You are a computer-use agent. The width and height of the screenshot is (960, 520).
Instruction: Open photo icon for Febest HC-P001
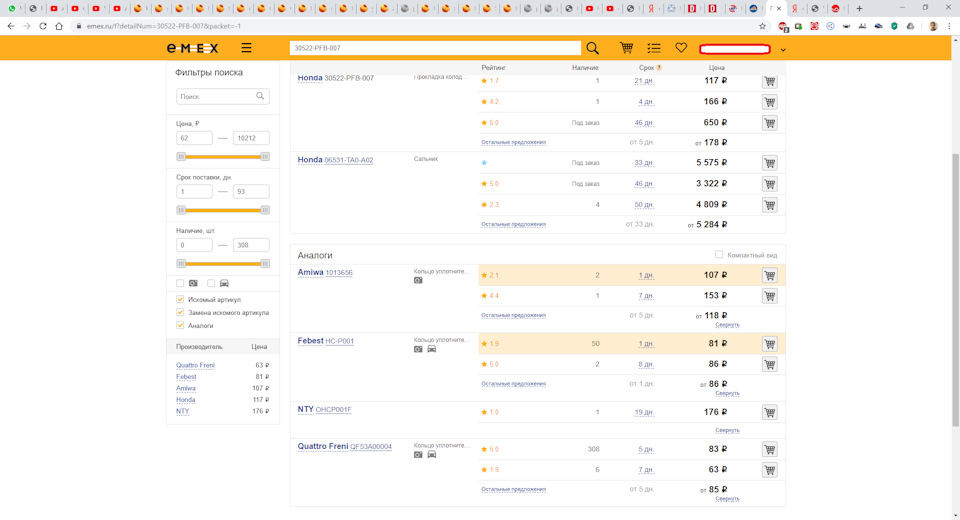click(x=418, y=349)
